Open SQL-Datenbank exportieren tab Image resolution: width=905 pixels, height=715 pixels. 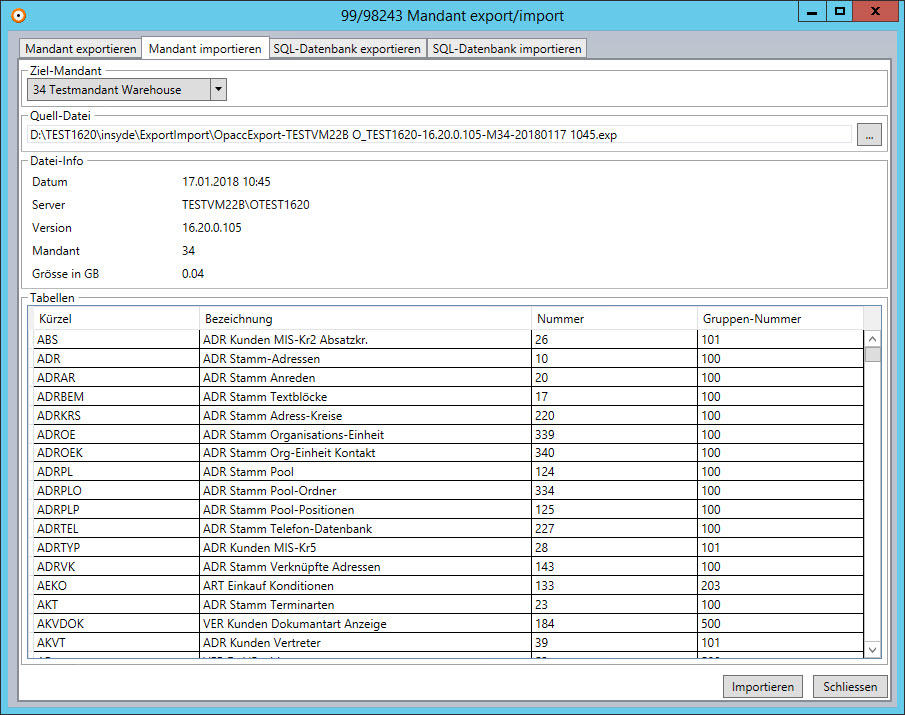(347, 48)
